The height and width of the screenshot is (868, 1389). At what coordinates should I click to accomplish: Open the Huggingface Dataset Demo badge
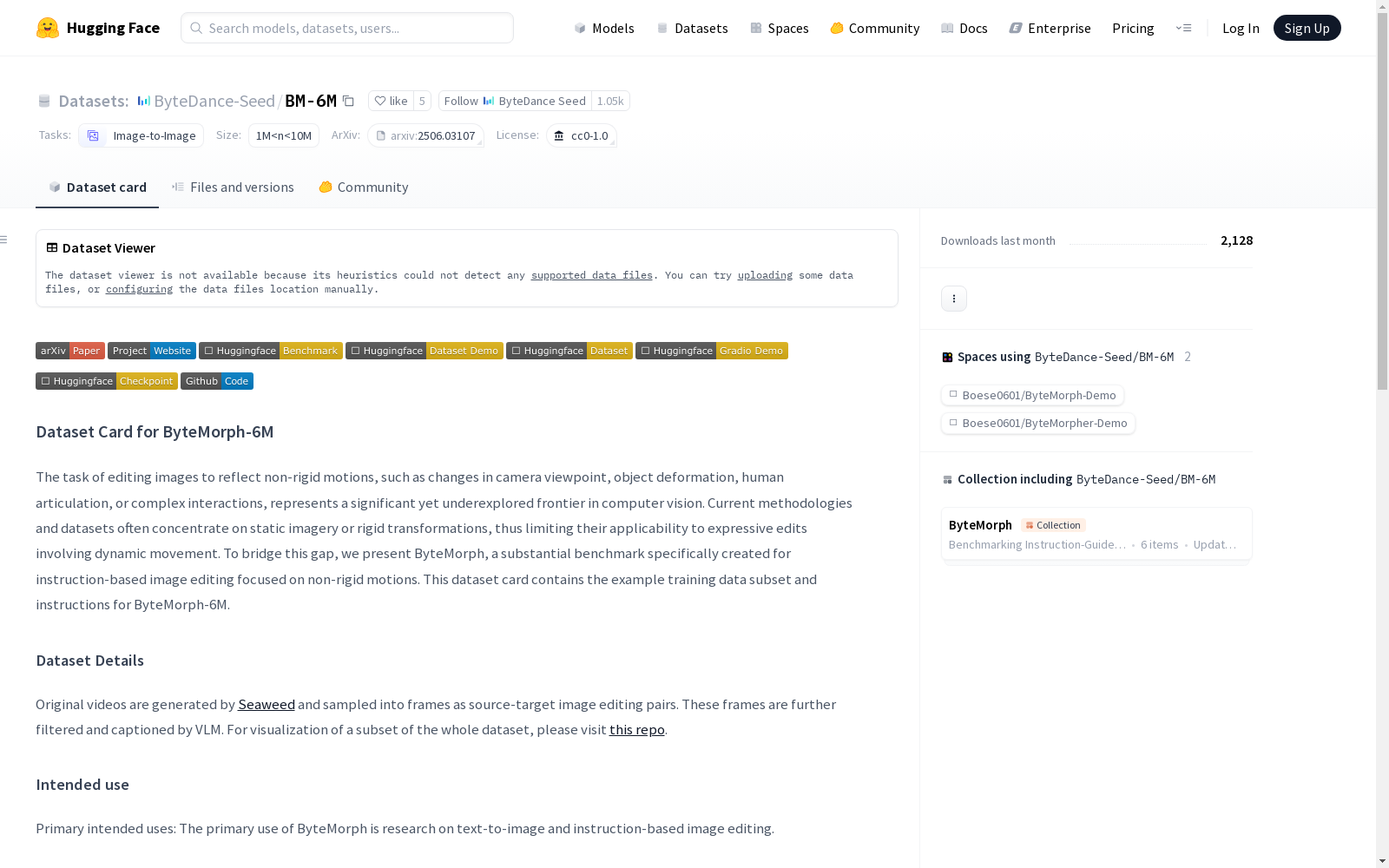tap(425, 351)
